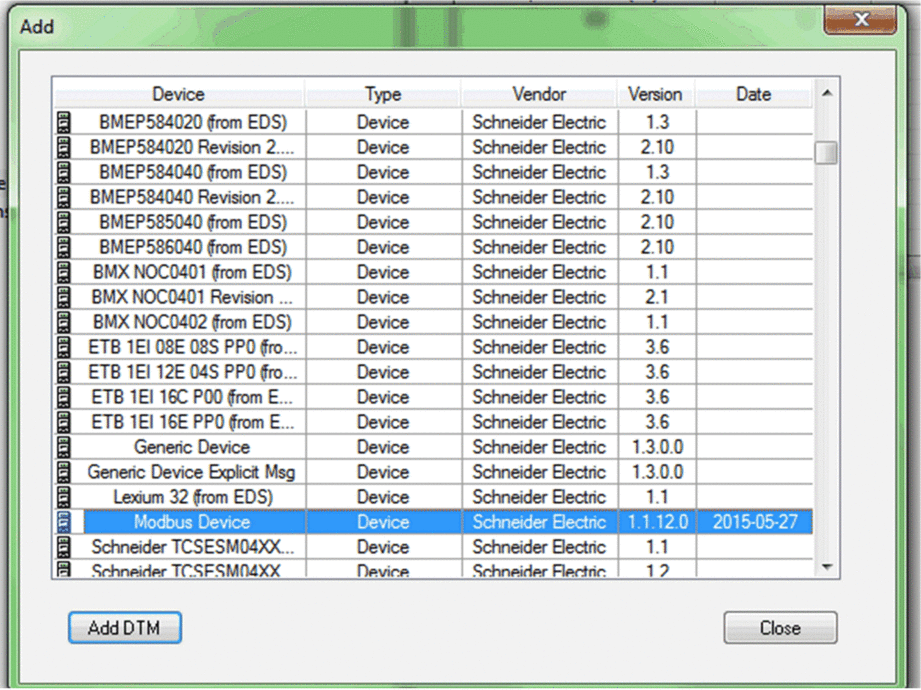Viewport: 921px width, 690px height.
Task: Pick the 'Lexium 32 (from EDS)' entry
Action: (x=193, y=497)
